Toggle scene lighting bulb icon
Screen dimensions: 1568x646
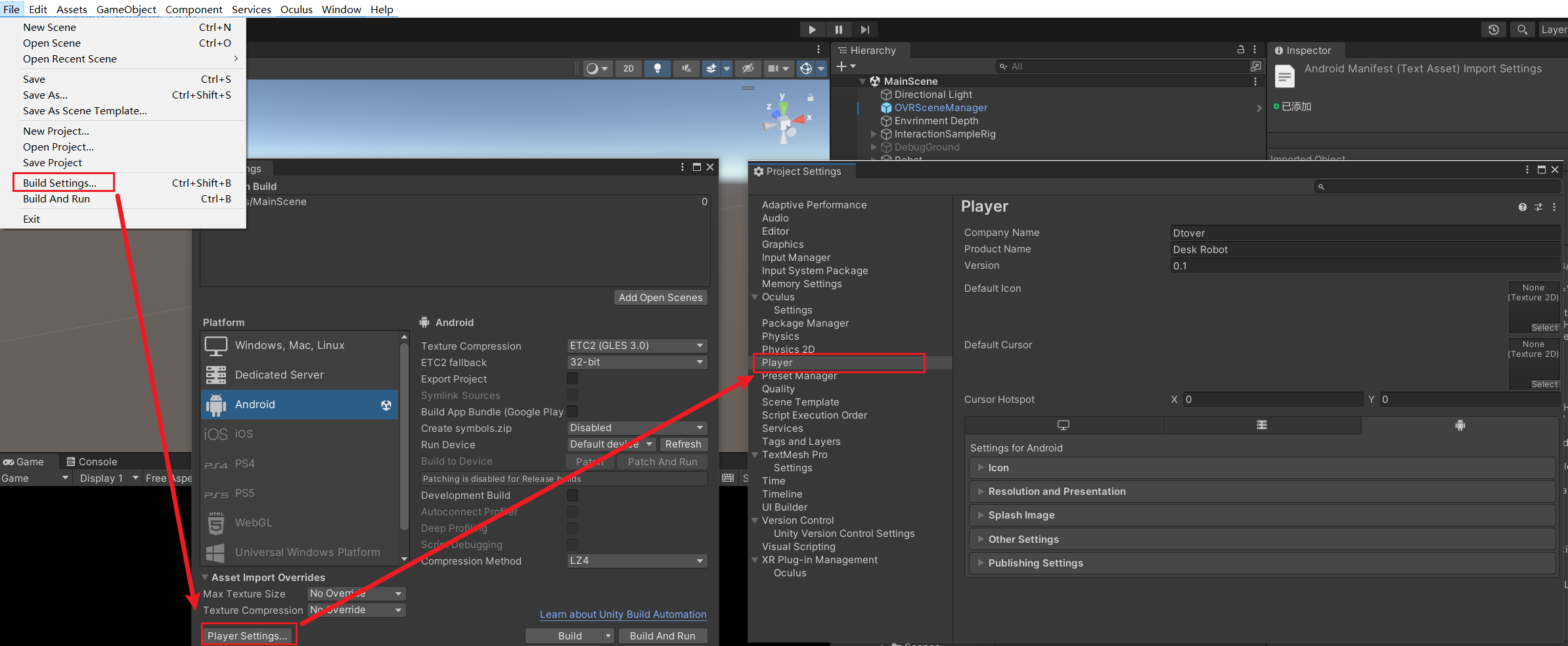point(658,68)
